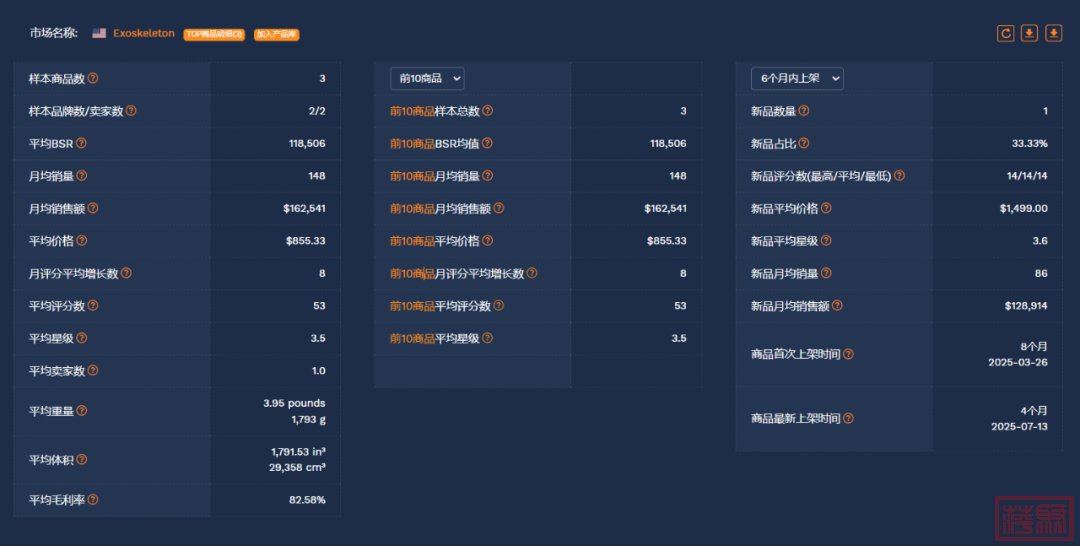Viewport: 1080px width, 546px height.
Task: Click help icon next to 前10商品月均销售额
Action: pos(498,208)
